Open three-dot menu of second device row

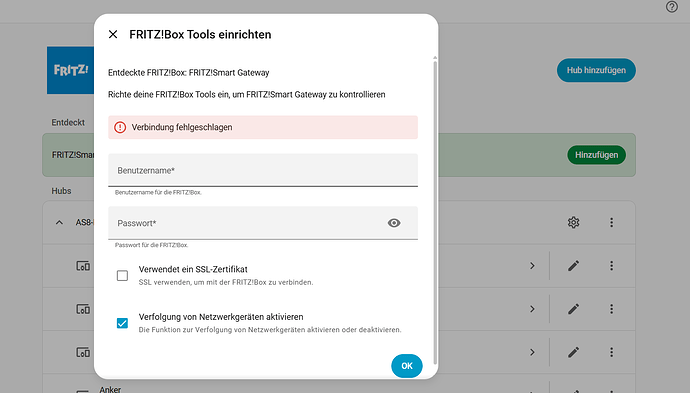[611, 309]
